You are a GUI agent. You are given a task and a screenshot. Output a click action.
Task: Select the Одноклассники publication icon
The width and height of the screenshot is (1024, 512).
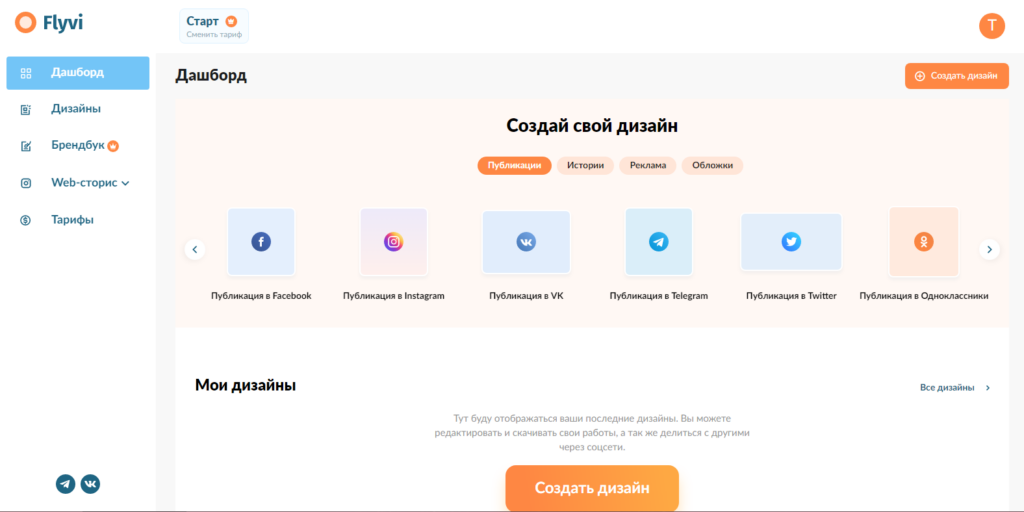(923, 242)
